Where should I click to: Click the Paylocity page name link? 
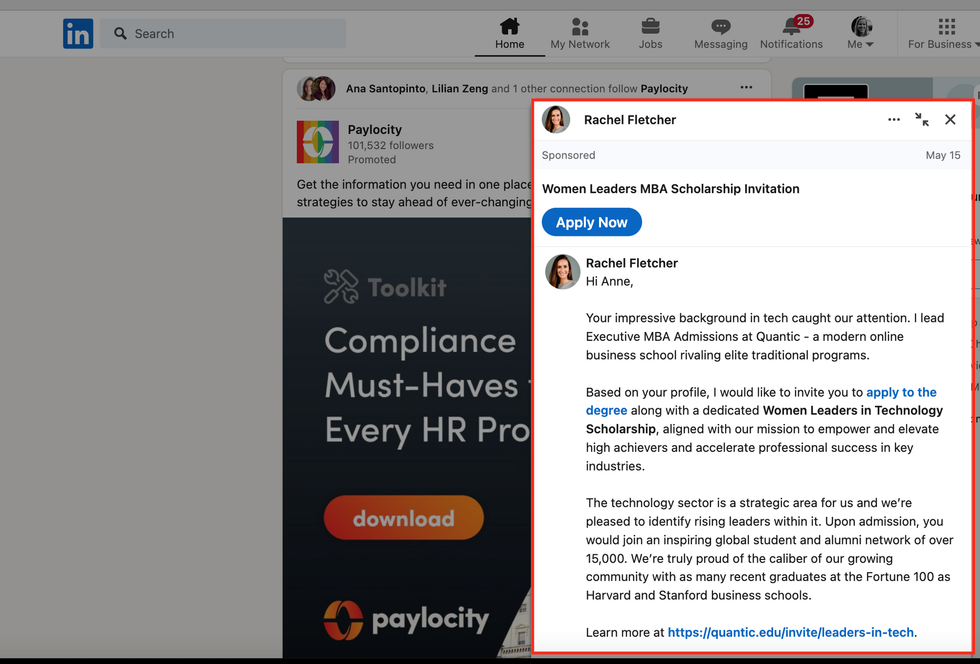[375, 129]
